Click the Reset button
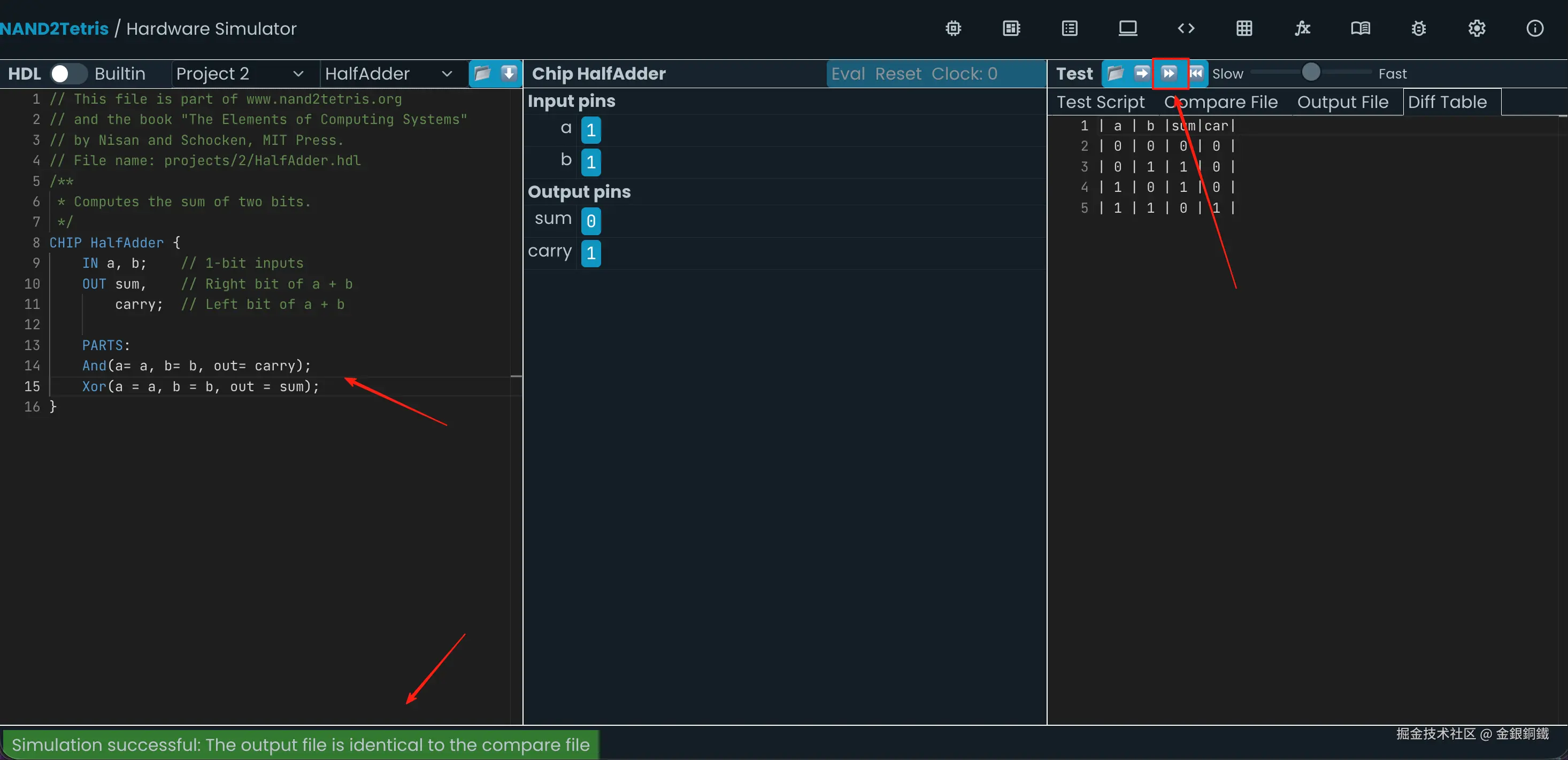The image size is (1568, 760). coord(898,74)
